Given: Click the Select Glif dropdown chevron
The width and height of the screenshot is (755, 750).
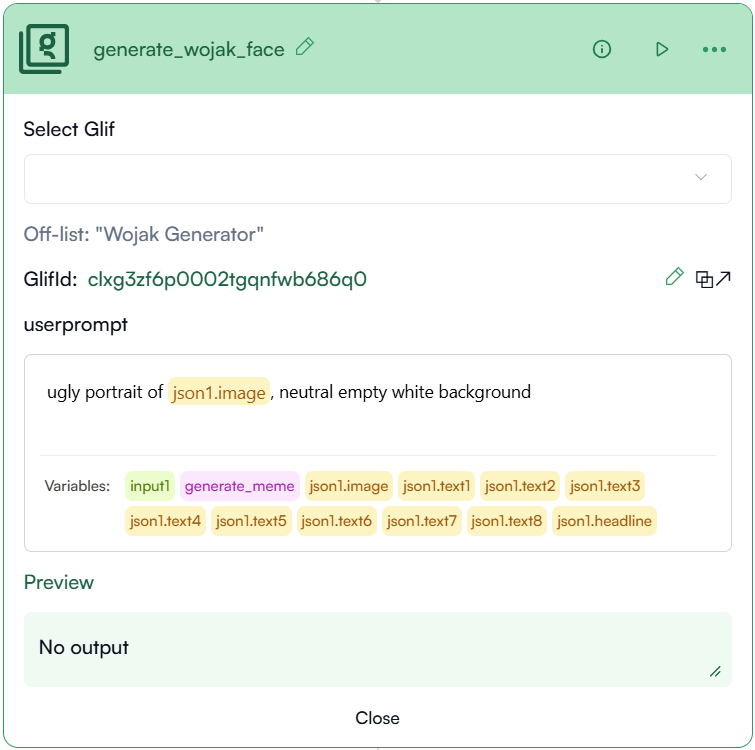Looking at the screenshot, I should coord(701,178).
